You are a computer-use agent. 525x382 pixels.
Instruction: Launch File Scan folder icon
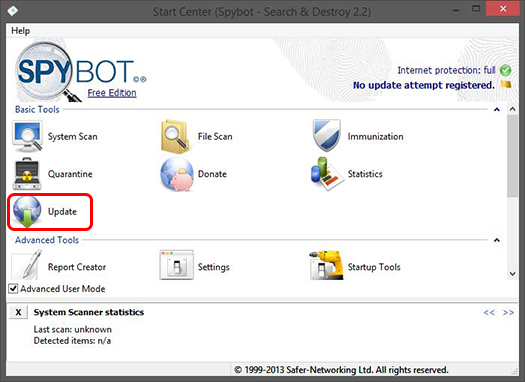coord(175,137)
